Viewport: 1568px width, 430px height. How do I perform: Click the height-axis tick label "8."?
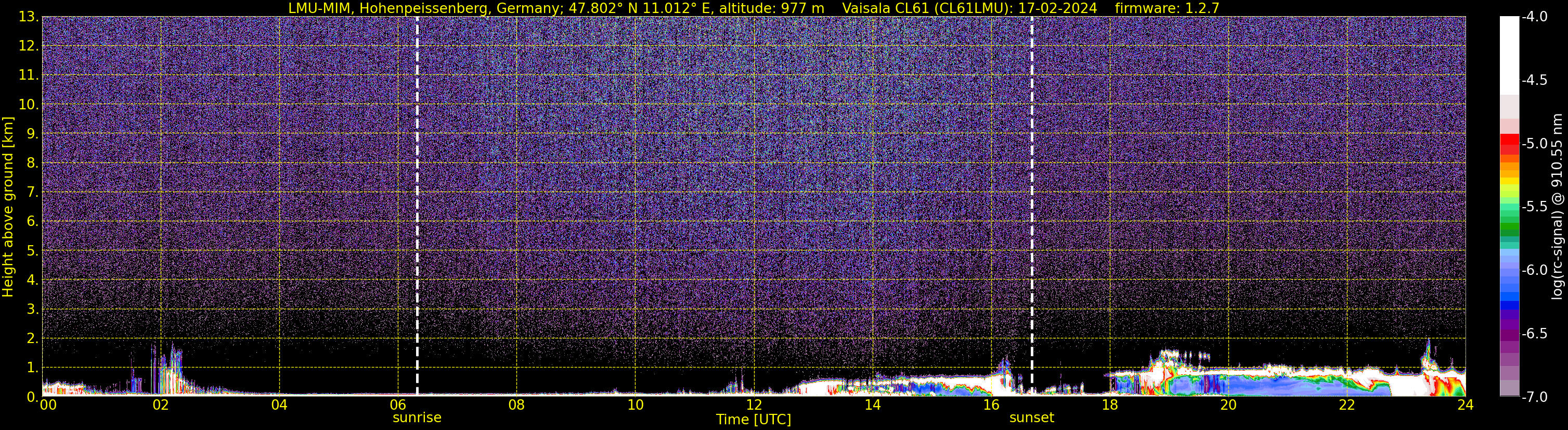[33, 163]
